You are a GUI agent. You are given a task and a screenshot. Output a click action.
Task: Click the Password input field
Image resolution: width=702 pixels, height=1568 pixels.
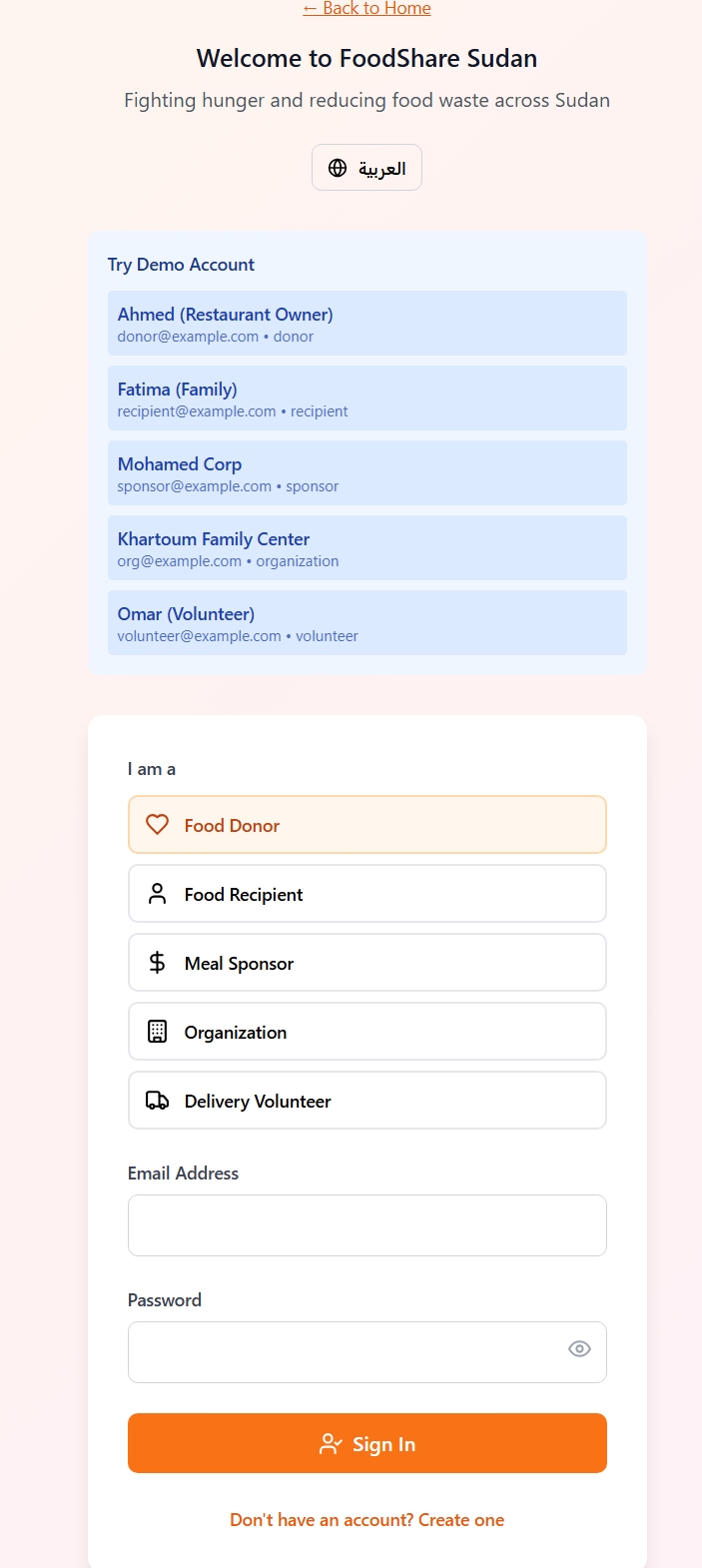366,1351
